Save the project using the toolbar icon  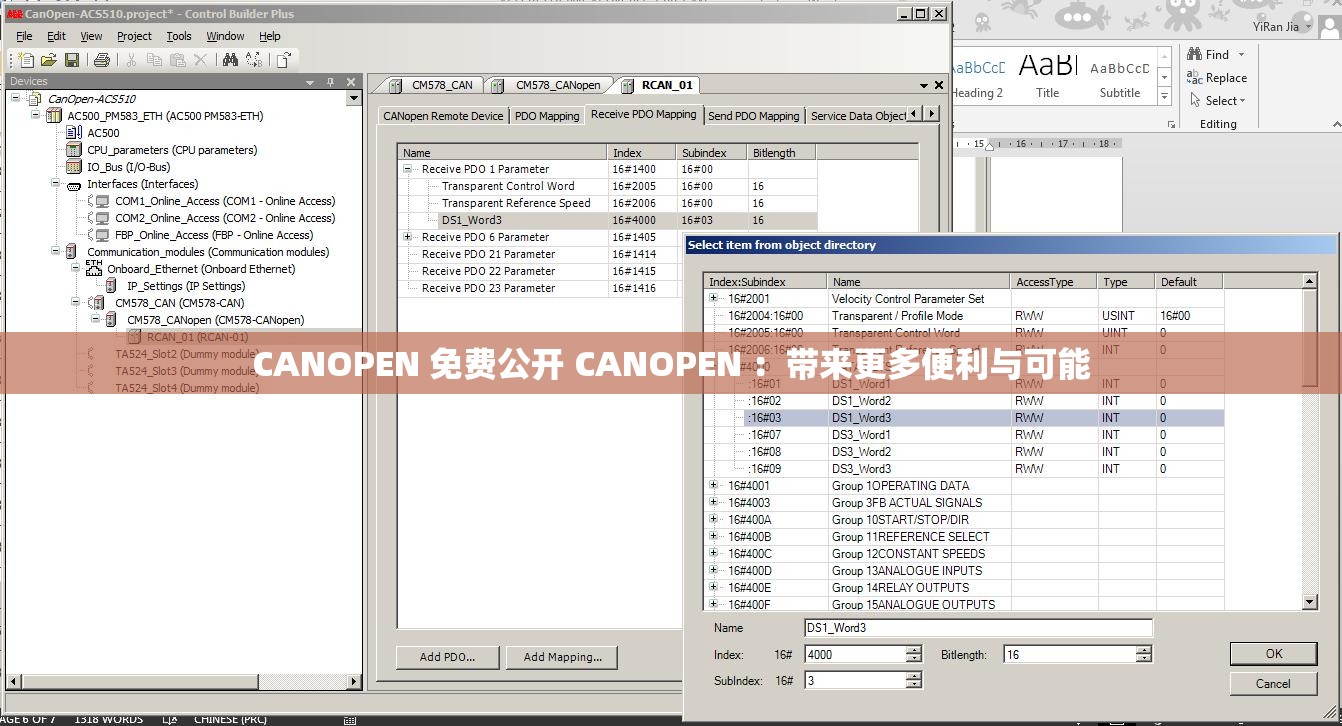pyautogui.click(x=71, y=60)
